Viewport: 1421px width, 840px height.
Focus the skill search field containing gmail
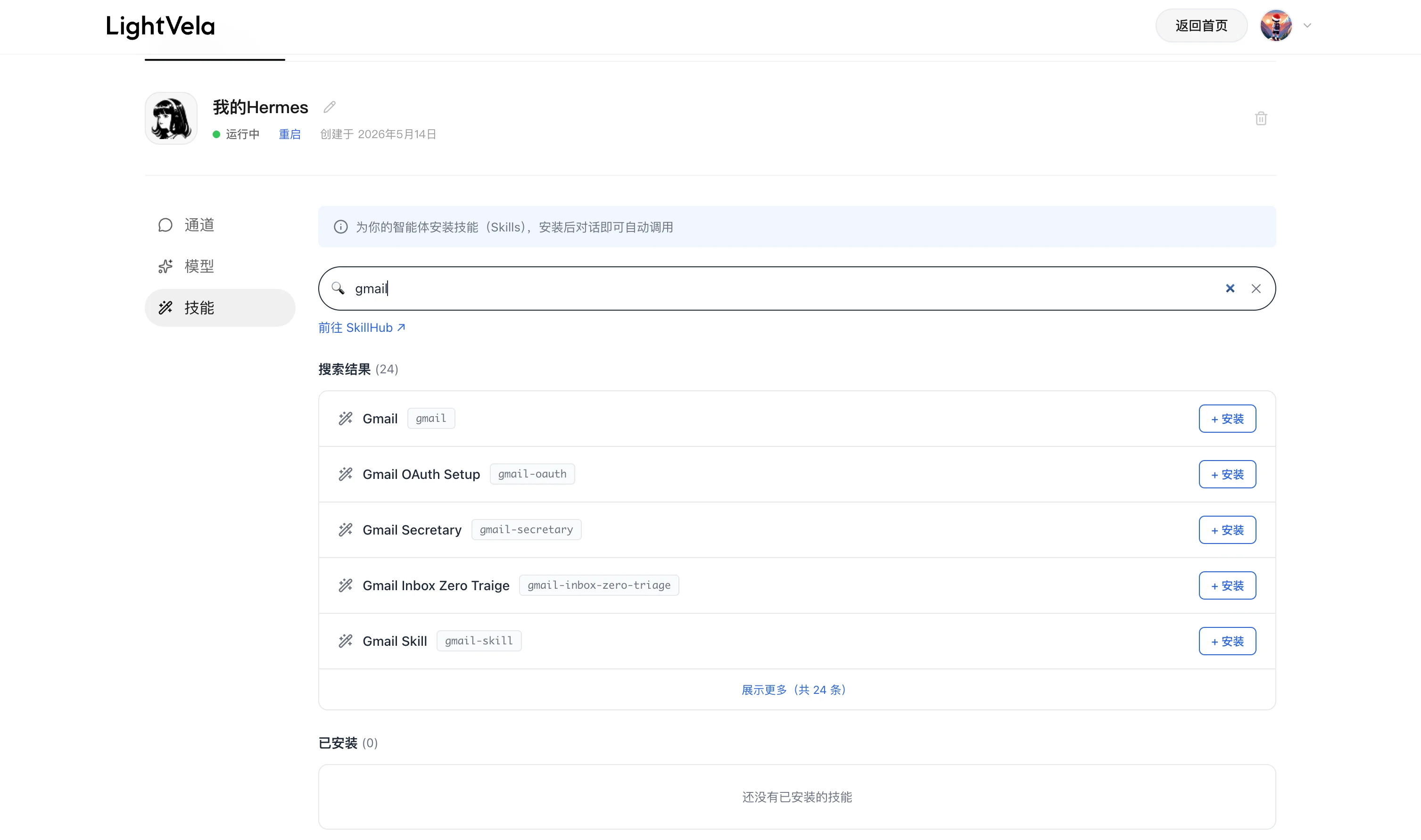click(x=797, y=288)
